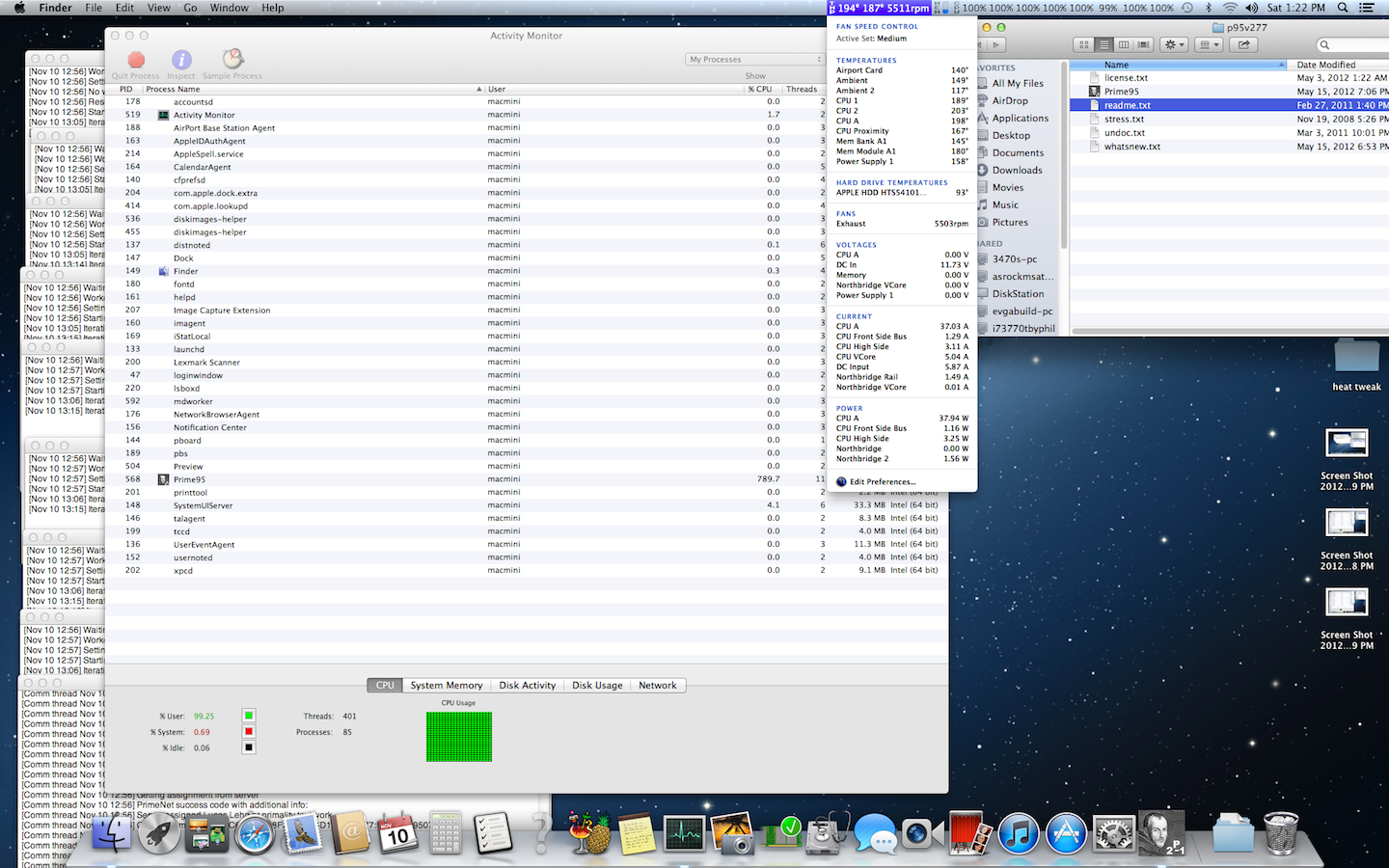This screenshot has height=868, width=1389.
Task: Click the Sample Process icon
Action: coord(232,59)
